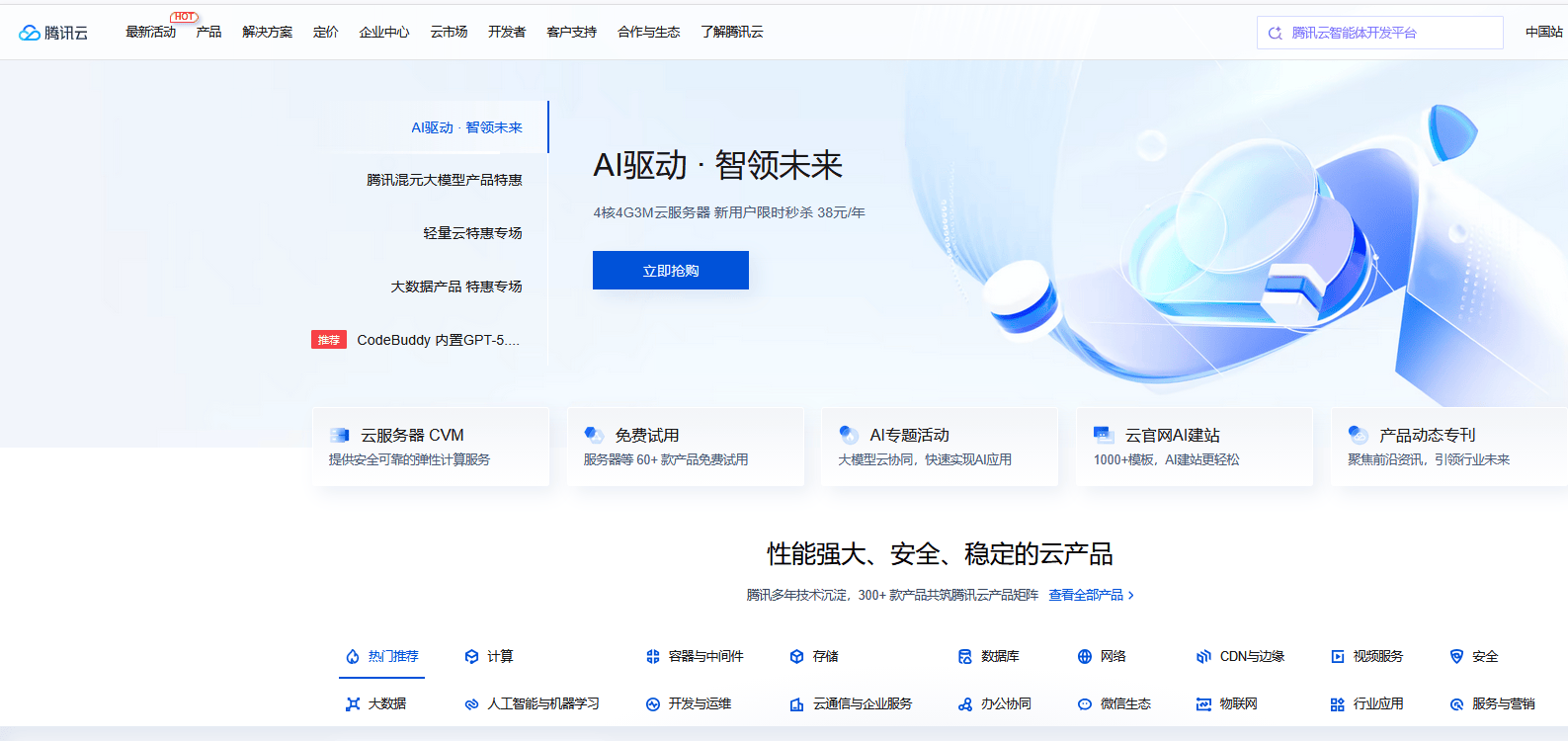1568x741 pixels.
Task: Click the 服务与营销 category icon
Action: [1456, 703]
